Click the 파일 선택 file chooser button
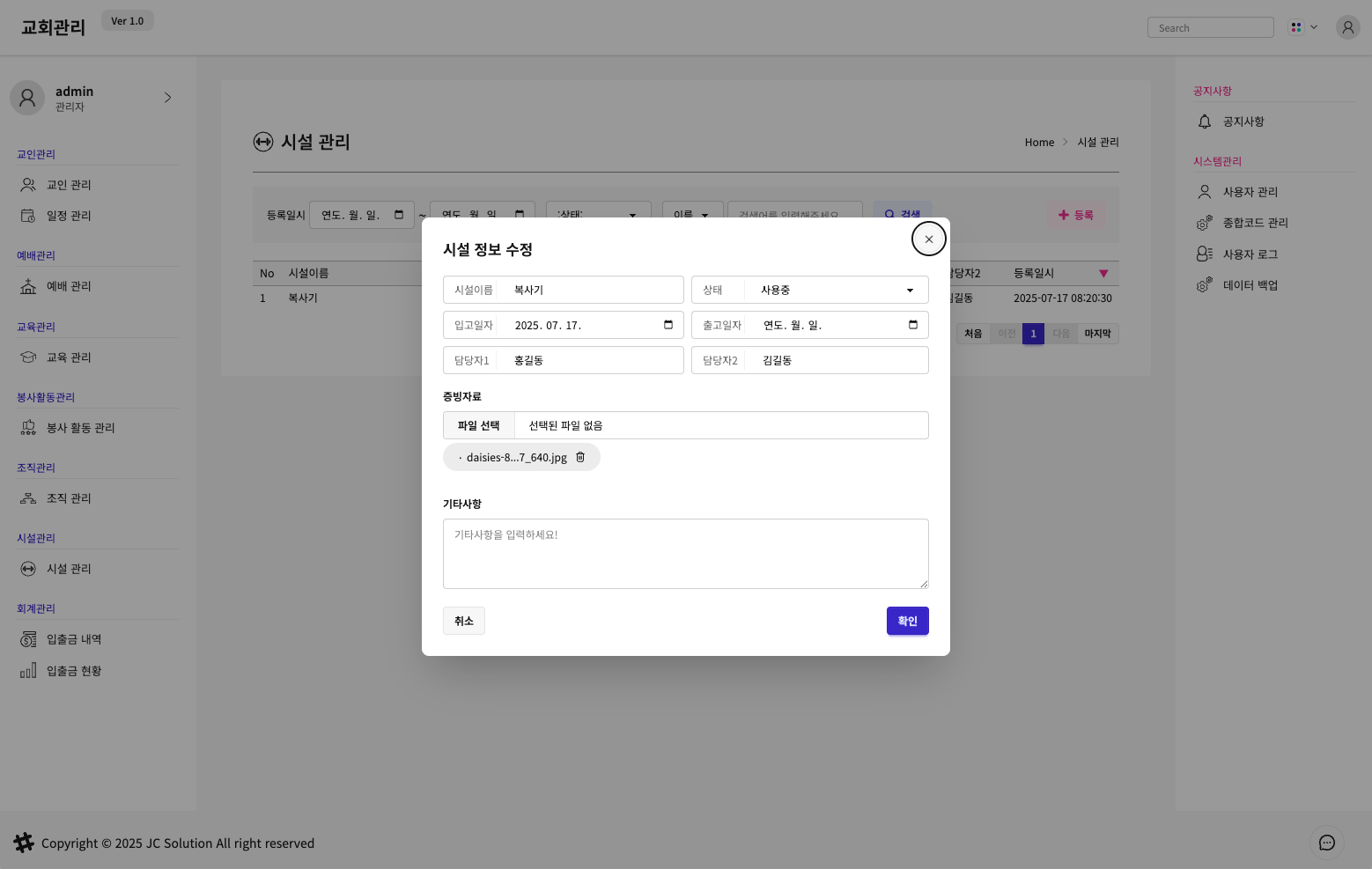Viewport: 1372px width, 869px height. [x=478, y=425]
